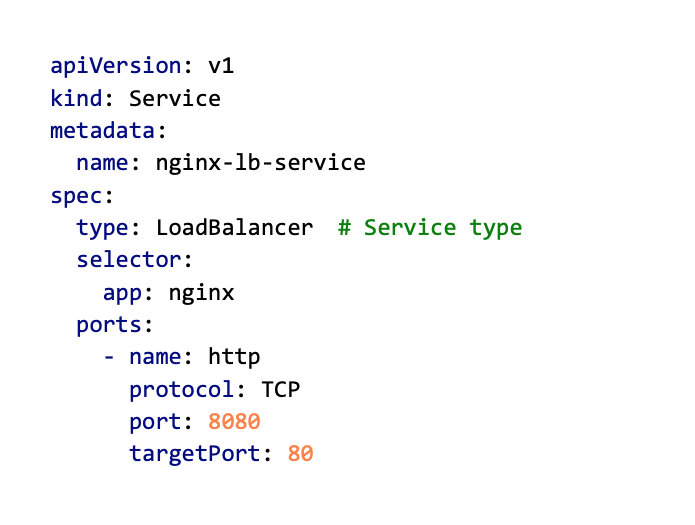Viewport: 695px width, 525px height.
Task: Click the http port name value
Action: pyautogui.click(x=234, y=357)
